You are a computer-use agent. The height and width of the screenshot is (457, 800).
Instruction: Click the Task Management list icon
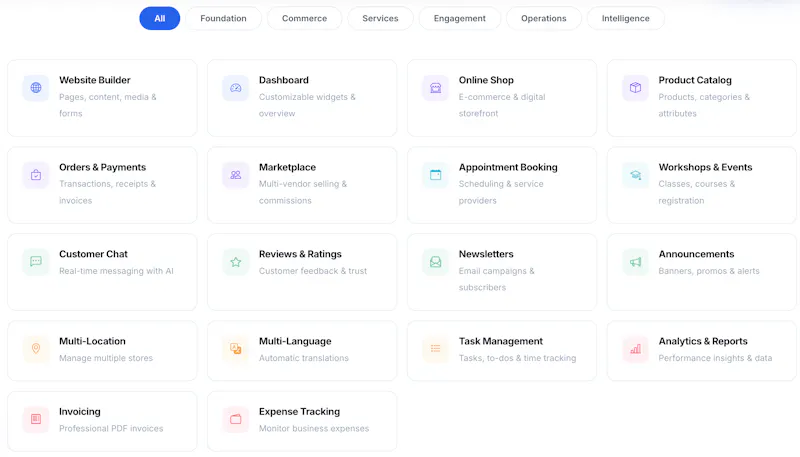pyautogui.click(x=435, y=348)
